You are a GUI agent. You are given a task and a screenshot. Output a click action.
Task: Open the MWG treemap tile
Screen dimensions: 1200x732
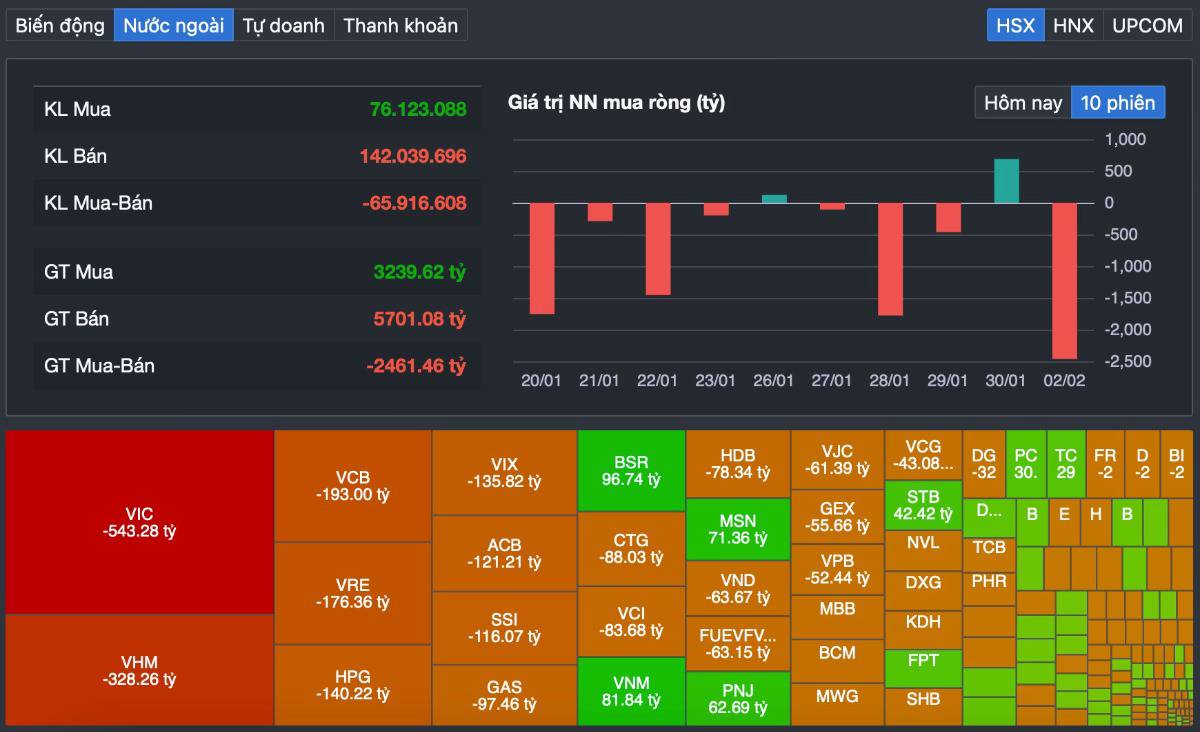tap(837, 704)
